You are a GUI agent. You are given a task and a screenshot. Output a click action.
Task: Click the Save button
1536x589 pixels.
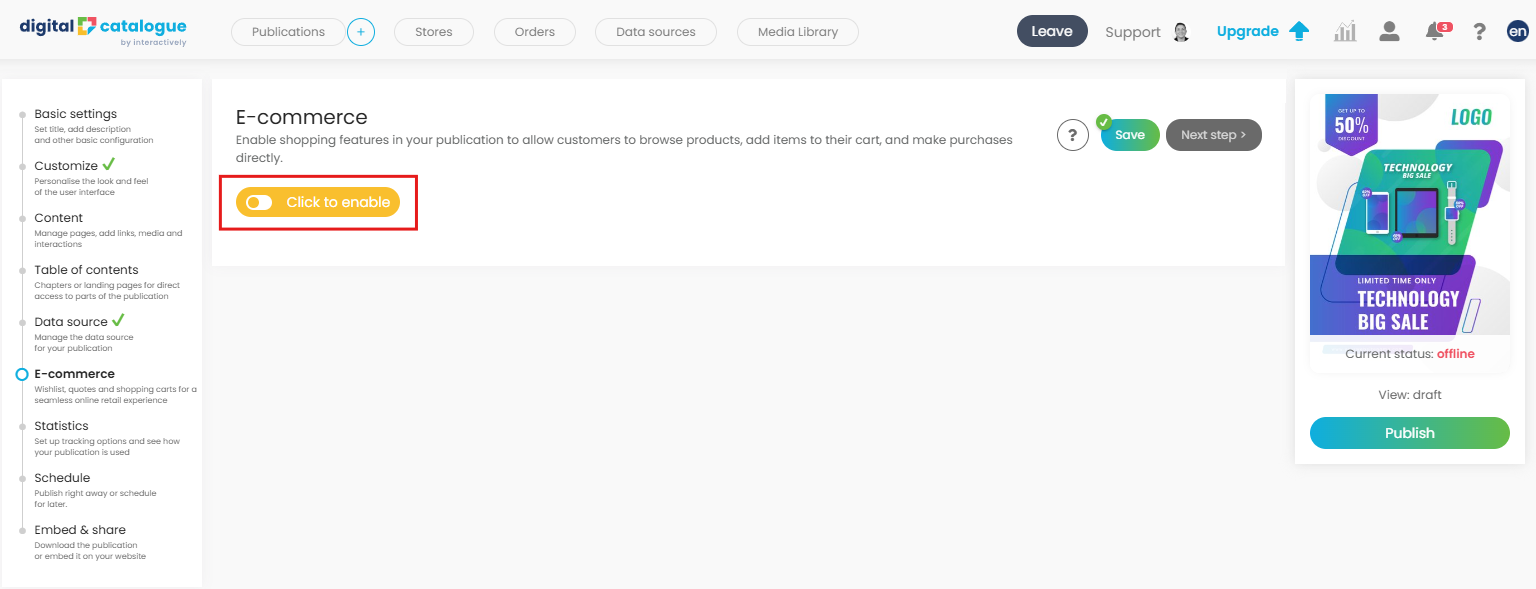point(1130,135)
